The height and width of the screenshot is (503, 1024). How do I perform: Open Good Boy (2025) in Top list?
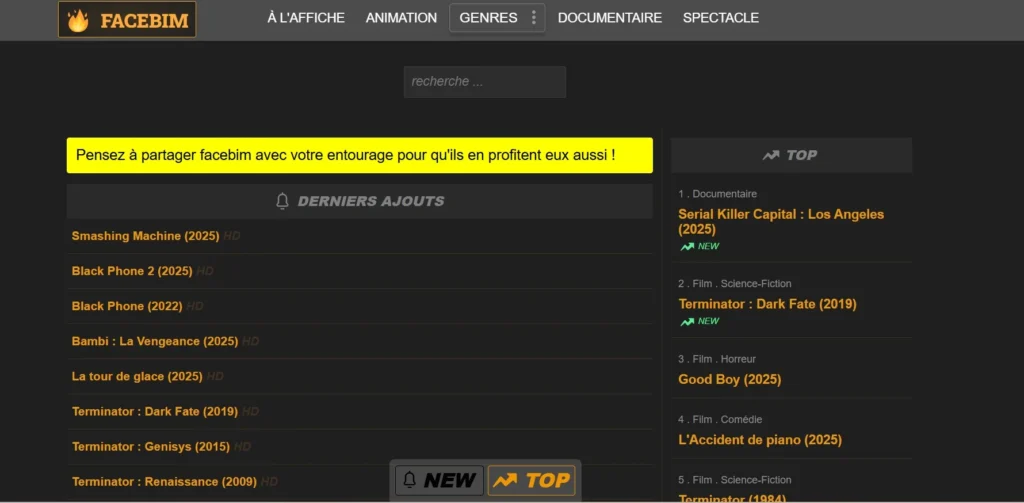pyautogui.click(x=729, y=379)
